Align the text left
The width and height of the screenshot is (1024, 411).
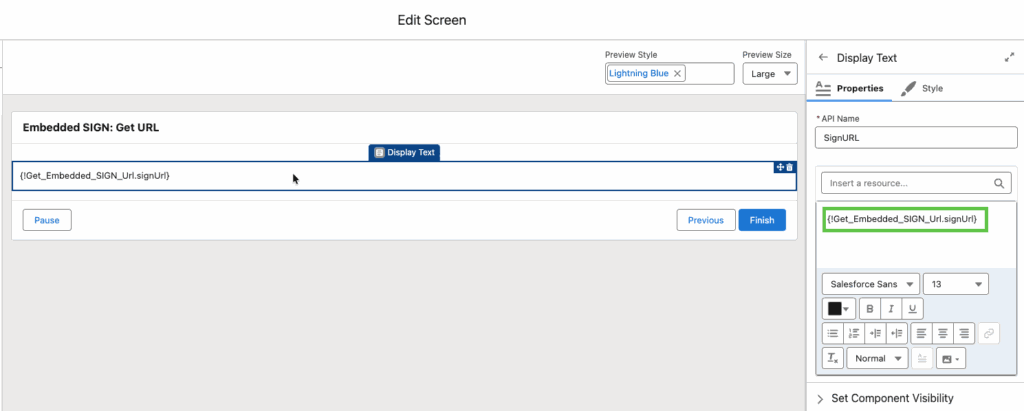921,333
